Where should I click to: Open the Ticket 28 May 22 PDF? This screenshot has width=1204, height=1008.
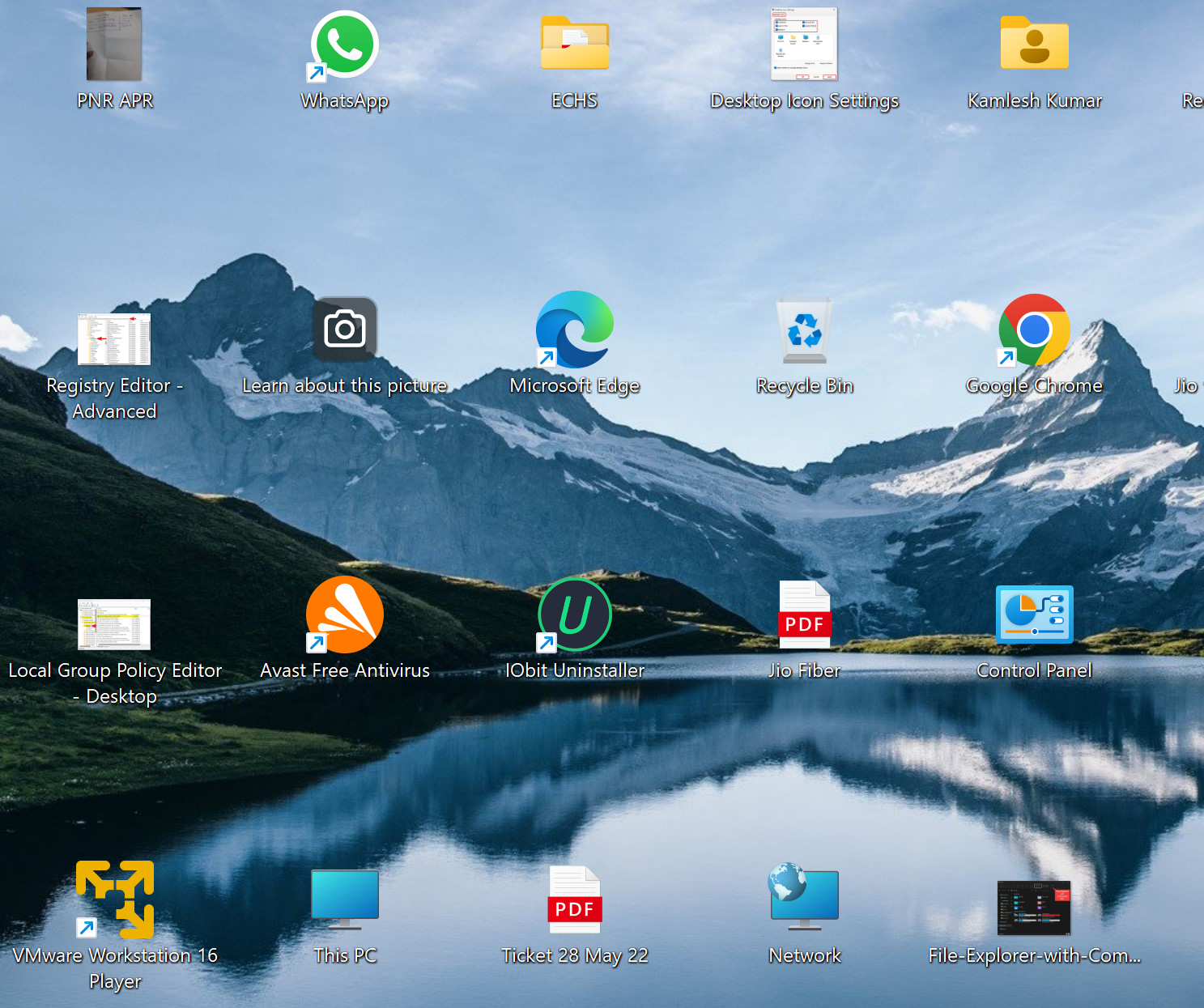click(x=575, y=900)
